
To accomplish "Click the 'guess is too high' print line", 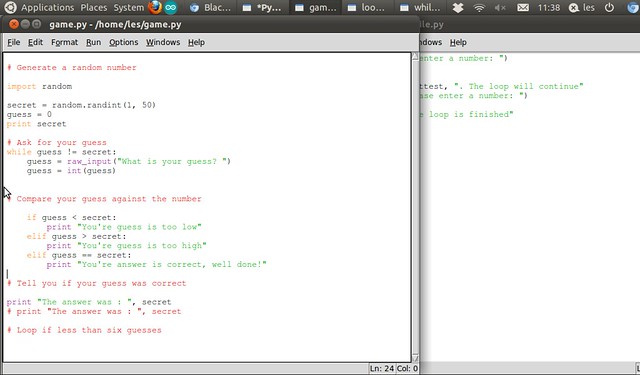I will tap(127, 246).
